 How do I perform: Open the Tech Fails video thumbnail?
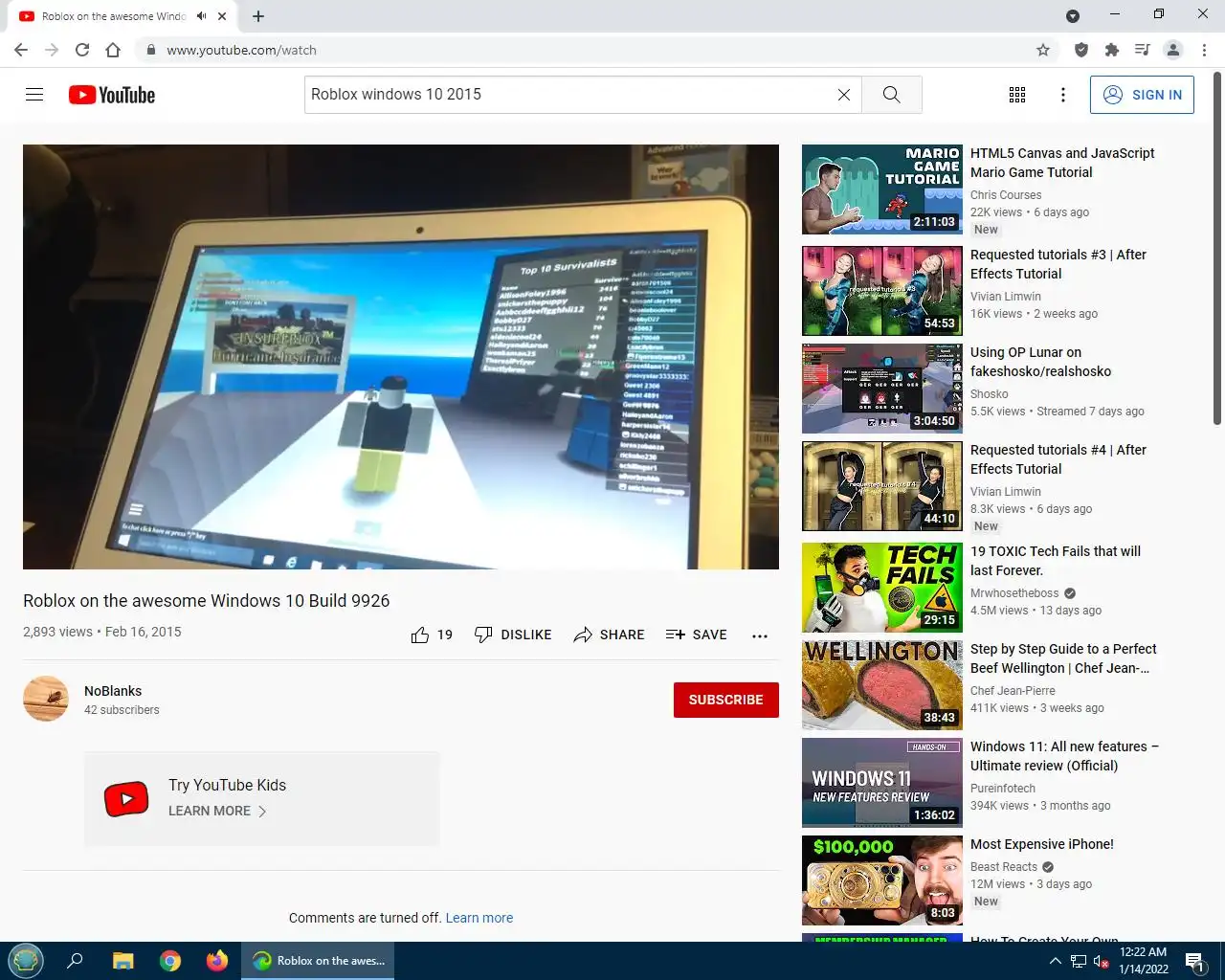(882, 588)
